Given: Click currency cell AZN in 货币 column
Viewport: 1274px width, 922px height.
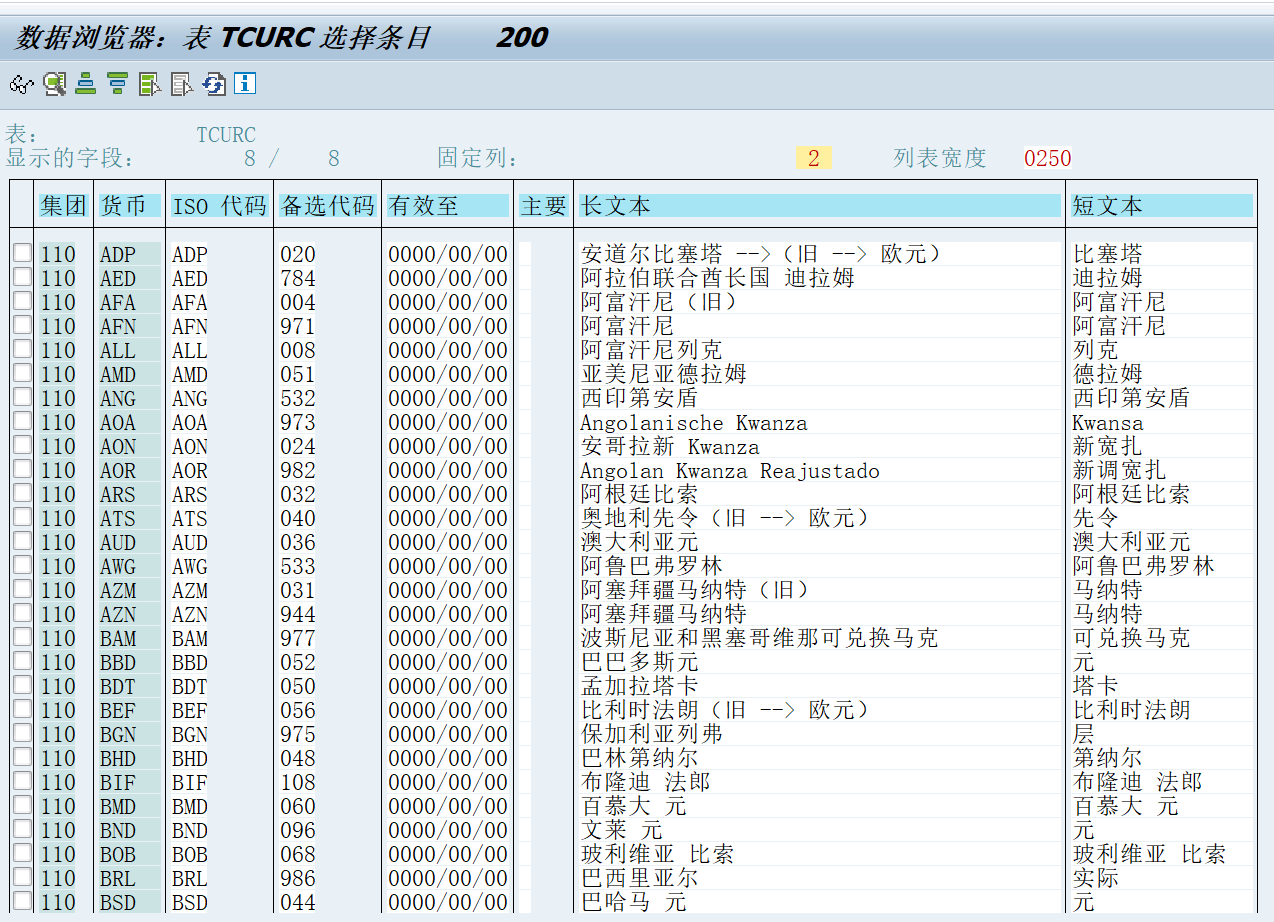Looking at the screenshot, I should (118, 614).
